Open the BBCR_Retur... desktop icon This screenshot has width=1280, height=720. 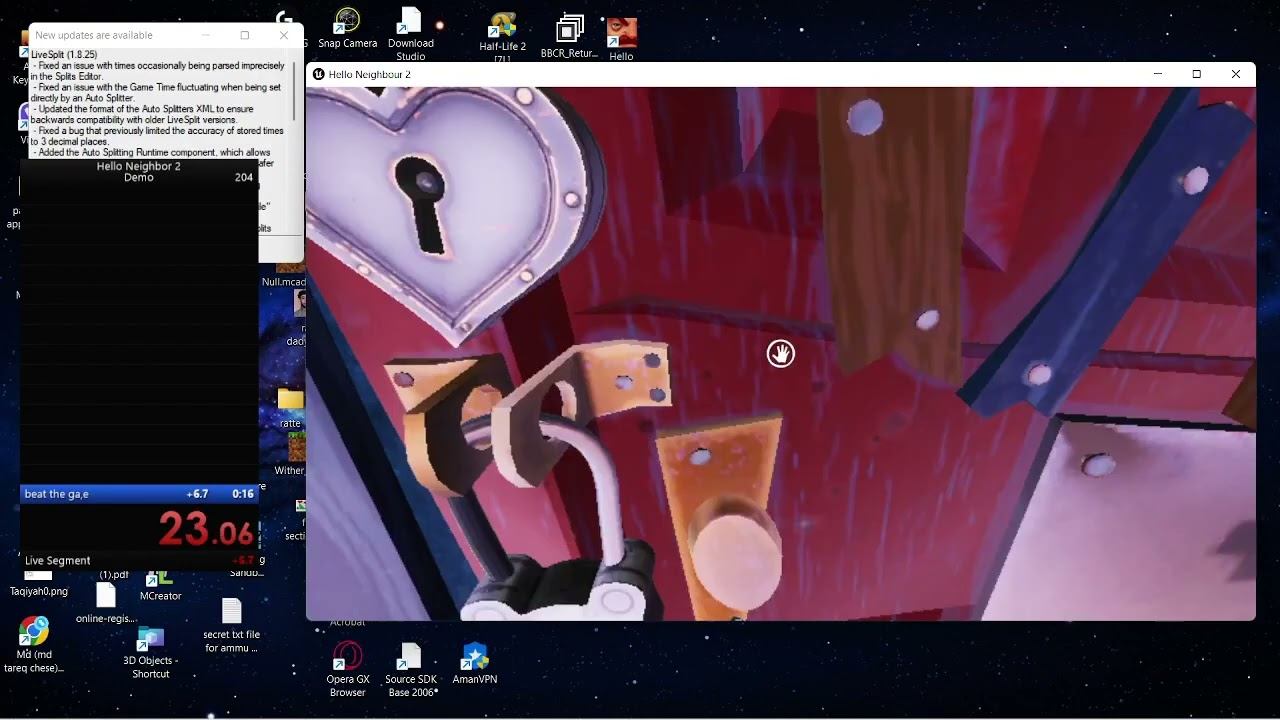[569, 36]
